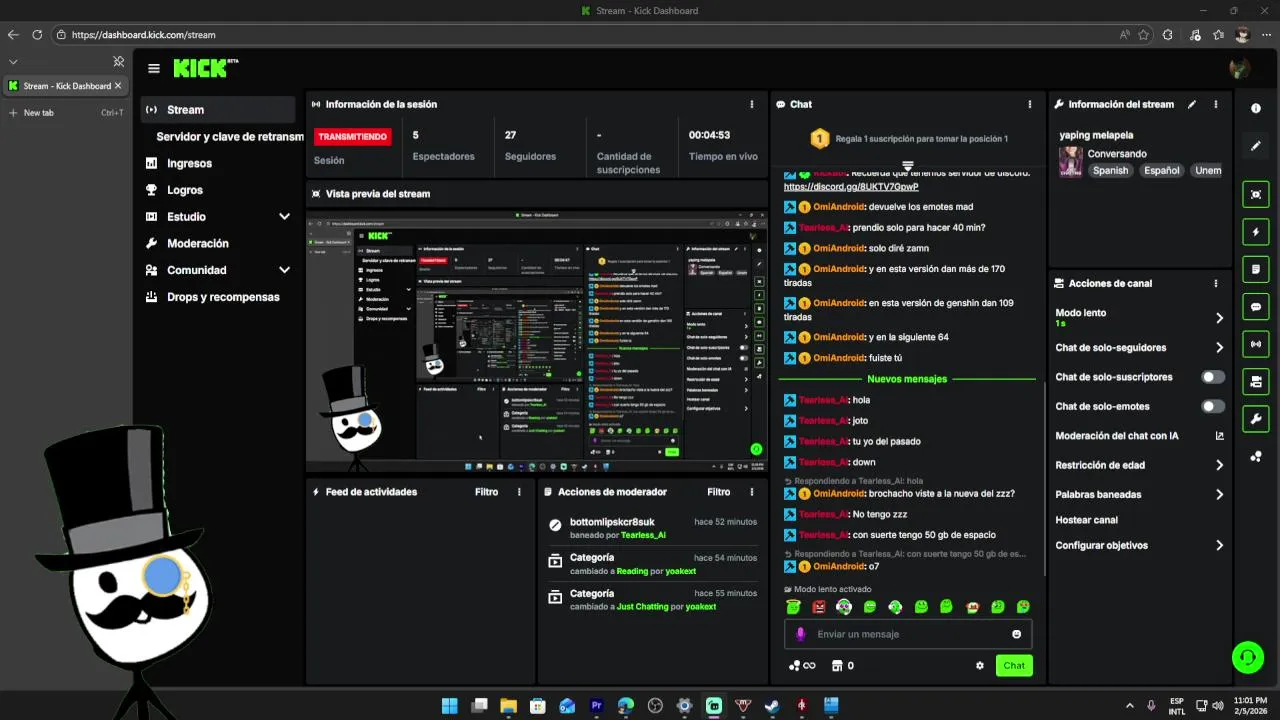This screenshot has width=1280, height=720.
Task: Open Windows Start menu
Action: click(x=450, y=705)
